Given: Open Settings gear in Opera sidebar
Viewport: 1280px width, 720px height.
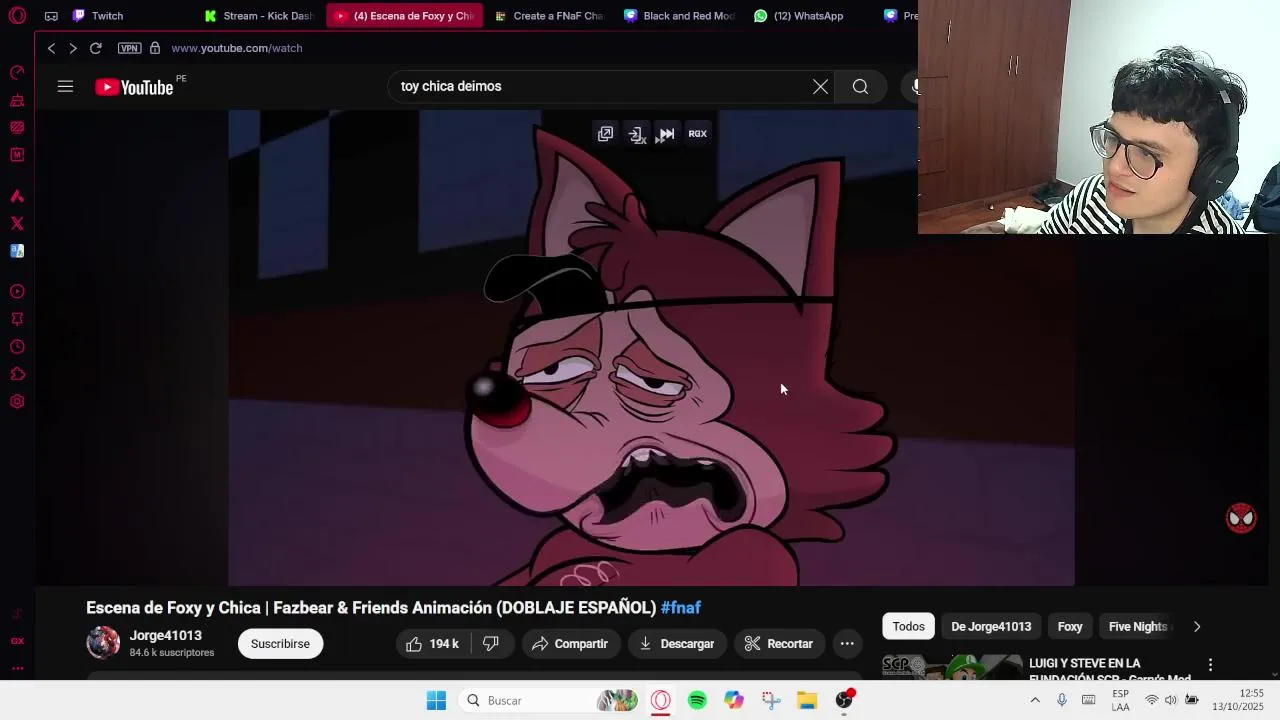Looking at the screenshot, I should pyautogui.click(x=17, y=402).
